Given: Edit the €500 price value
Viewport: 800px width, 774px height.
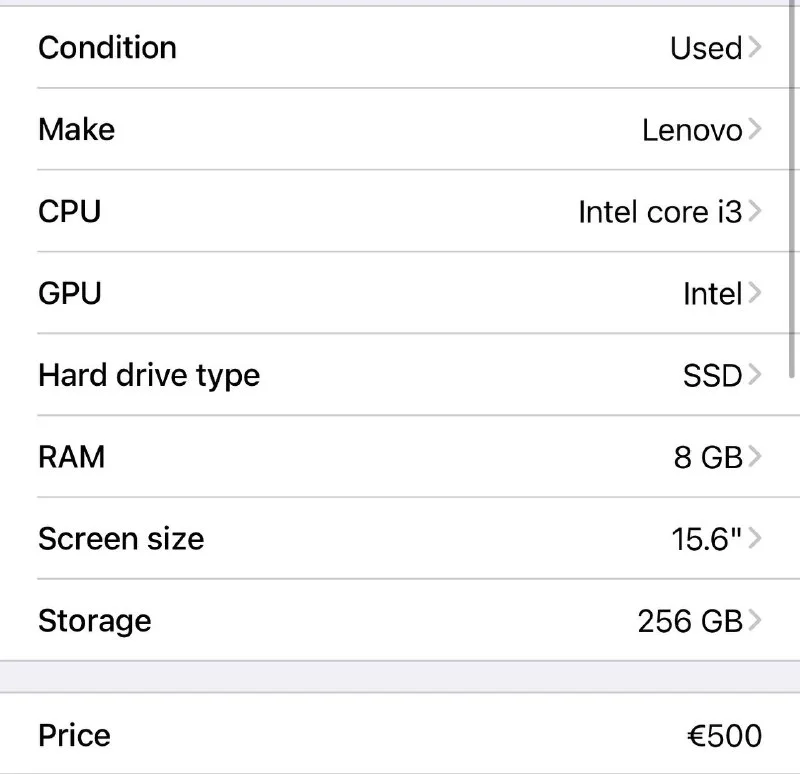Looking at the screenshot, I should tap(724, 736).
